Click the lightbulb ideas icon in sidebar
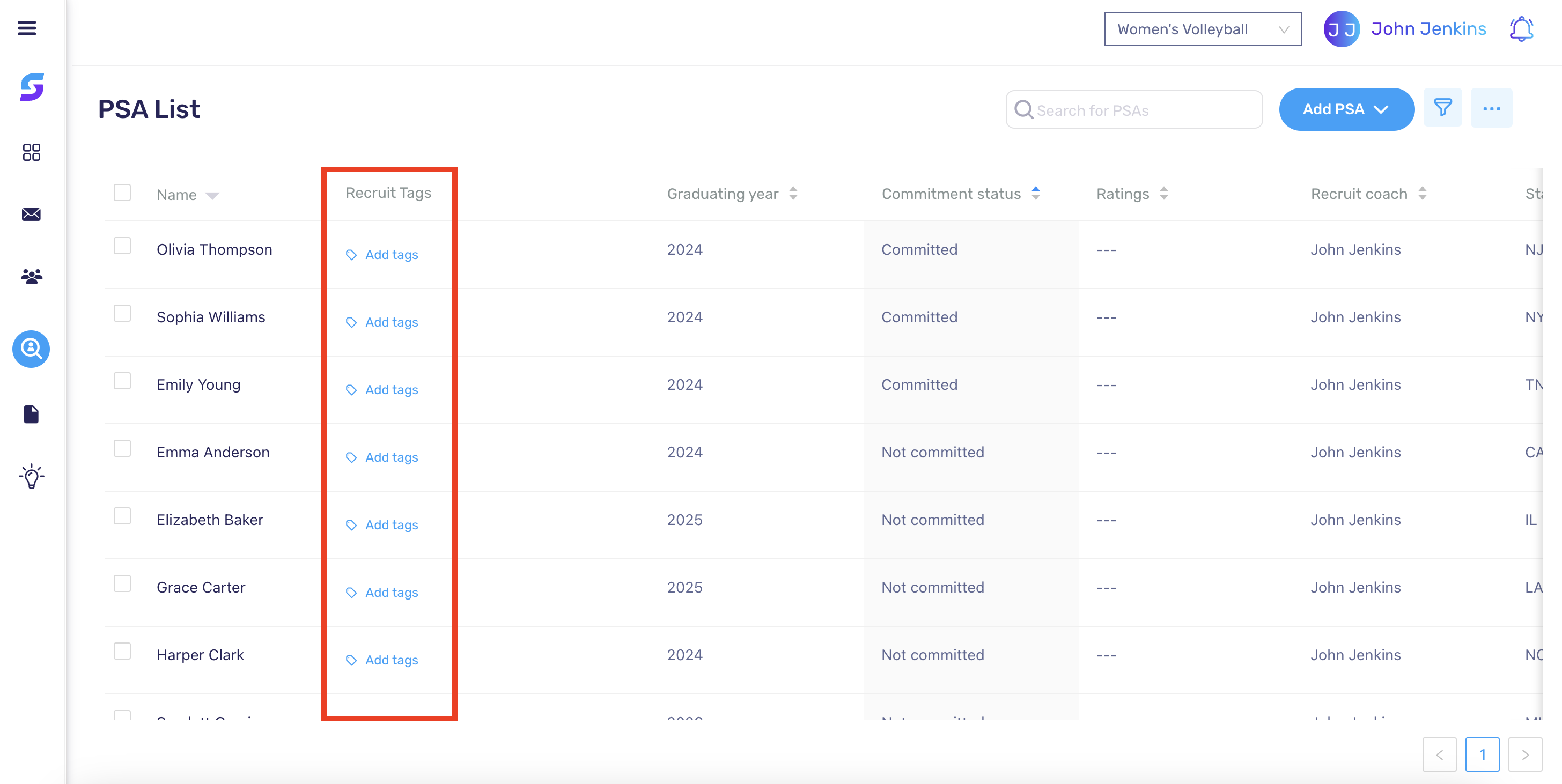The image size is (1562, 784). click(31, 477)
